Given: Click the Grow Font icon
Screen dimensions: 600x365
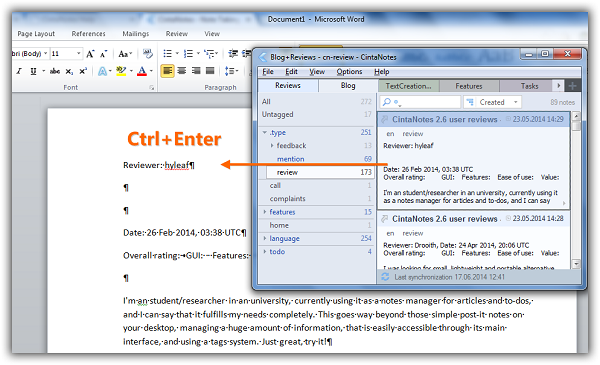Looking at the screenshot, I should coord(90,54).
